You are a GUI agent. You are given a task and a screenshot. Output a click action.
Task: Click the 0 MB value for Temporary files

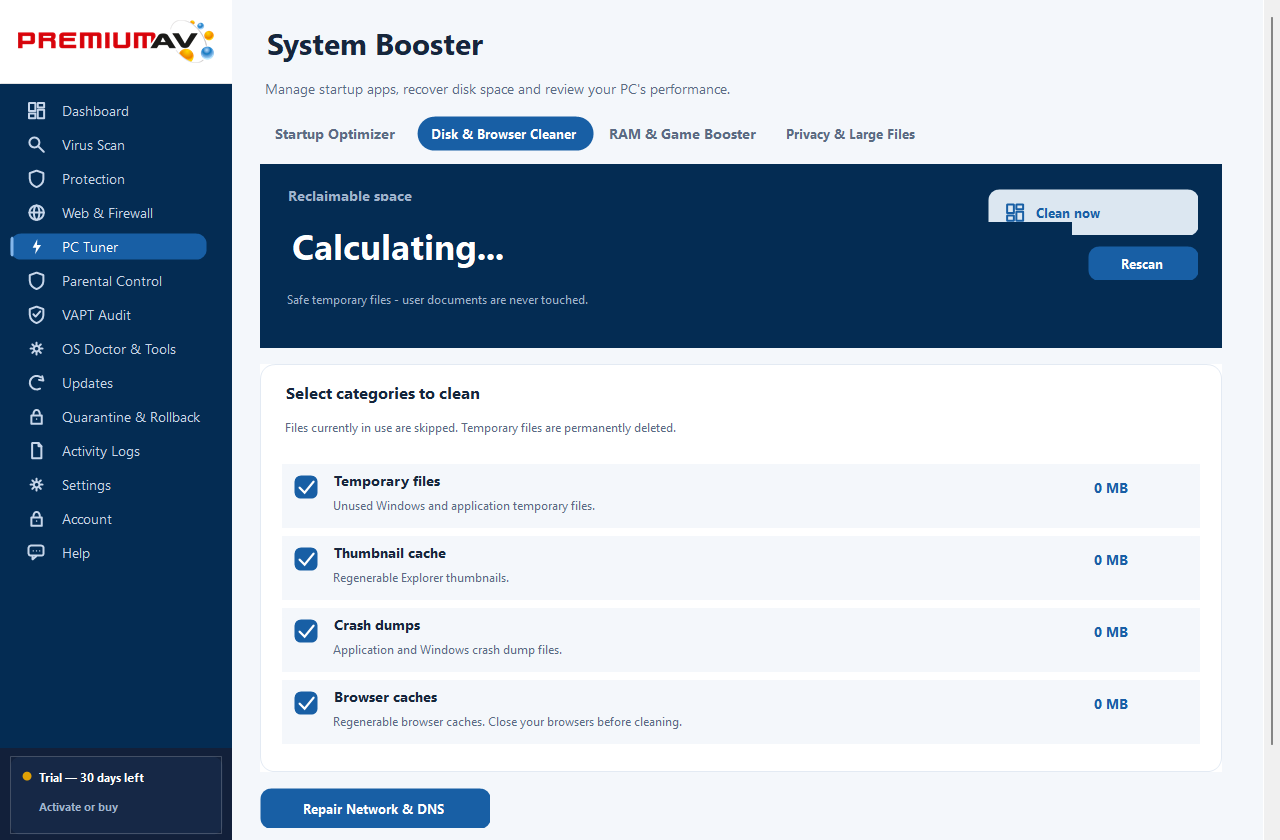coord(1111,488)
